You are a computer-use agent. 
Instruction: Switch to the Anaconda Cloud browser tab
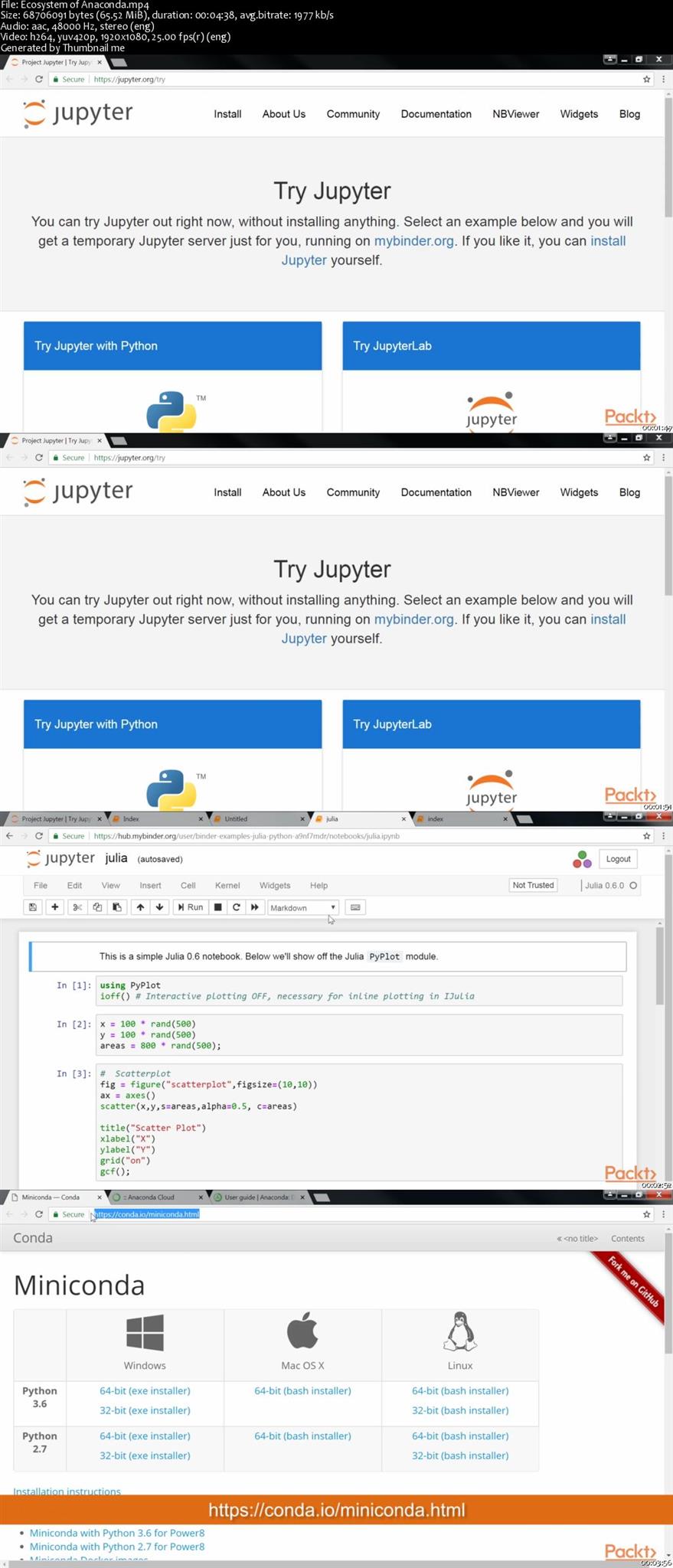[x=157, y=1197]
